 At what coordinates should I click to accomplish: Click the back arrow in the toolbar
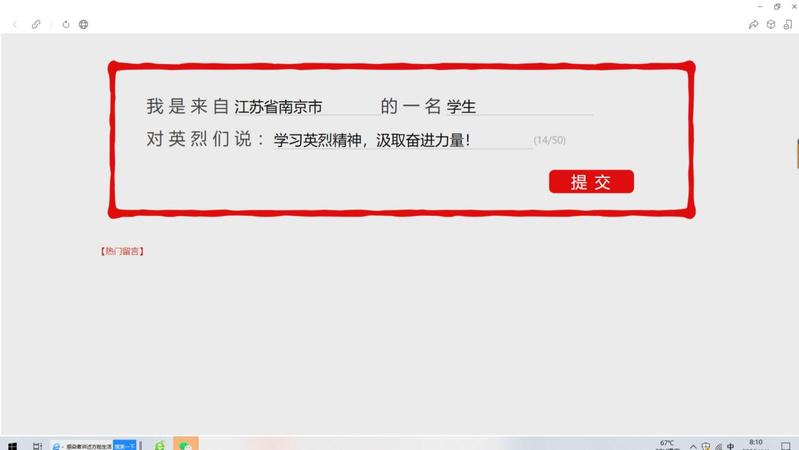(15, 24)
